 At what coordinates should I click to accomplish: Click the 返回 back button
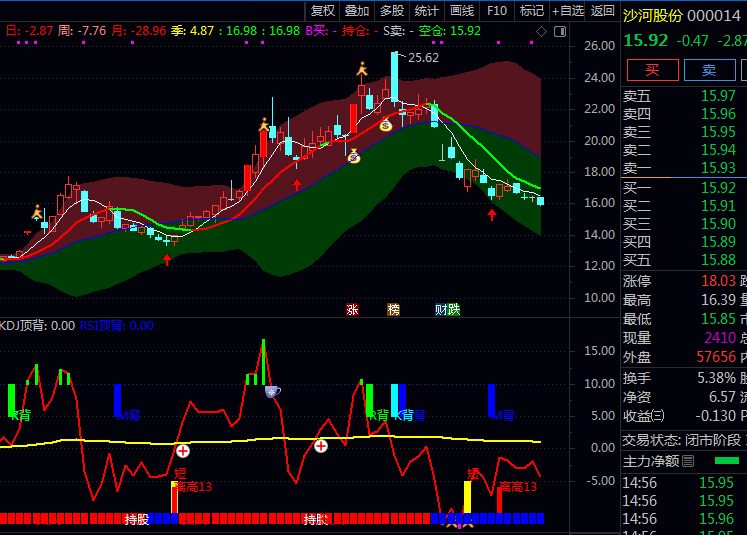[602, 10]
